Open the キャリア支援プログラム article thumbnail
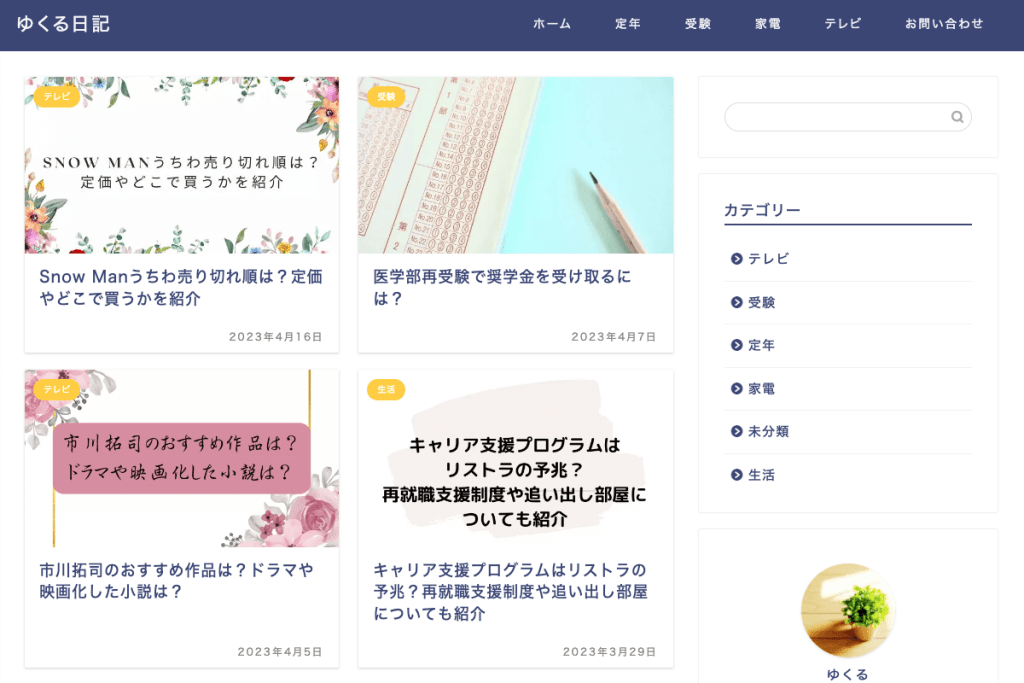 (x=515, y=458)
